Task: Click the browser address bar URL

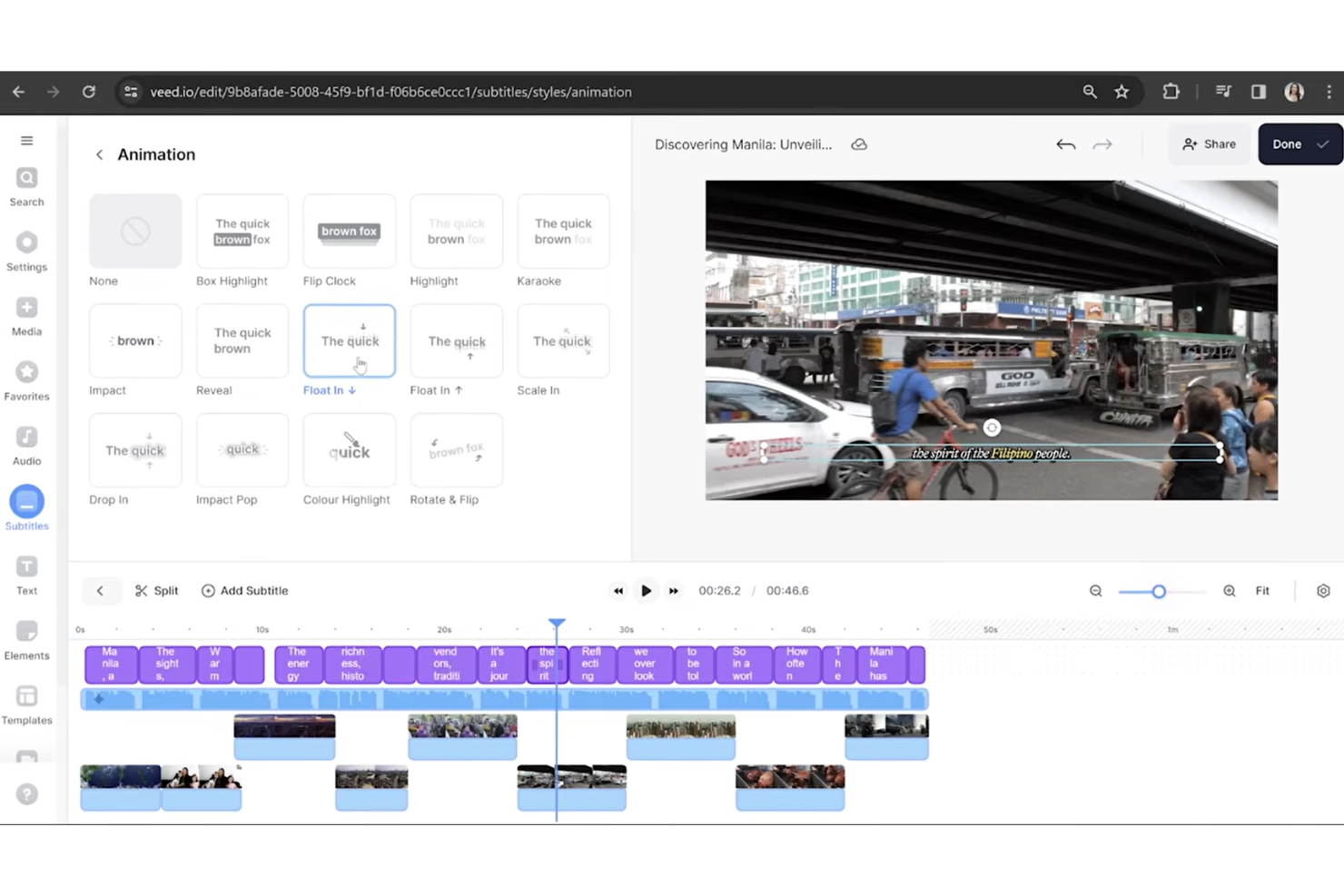Action: click(390, 92)
